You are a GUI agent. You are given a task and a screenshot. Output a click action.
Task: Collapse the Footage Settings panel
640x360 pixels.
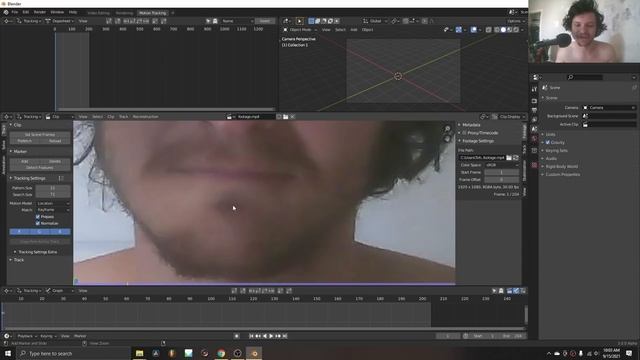click(x=459, y=141)
